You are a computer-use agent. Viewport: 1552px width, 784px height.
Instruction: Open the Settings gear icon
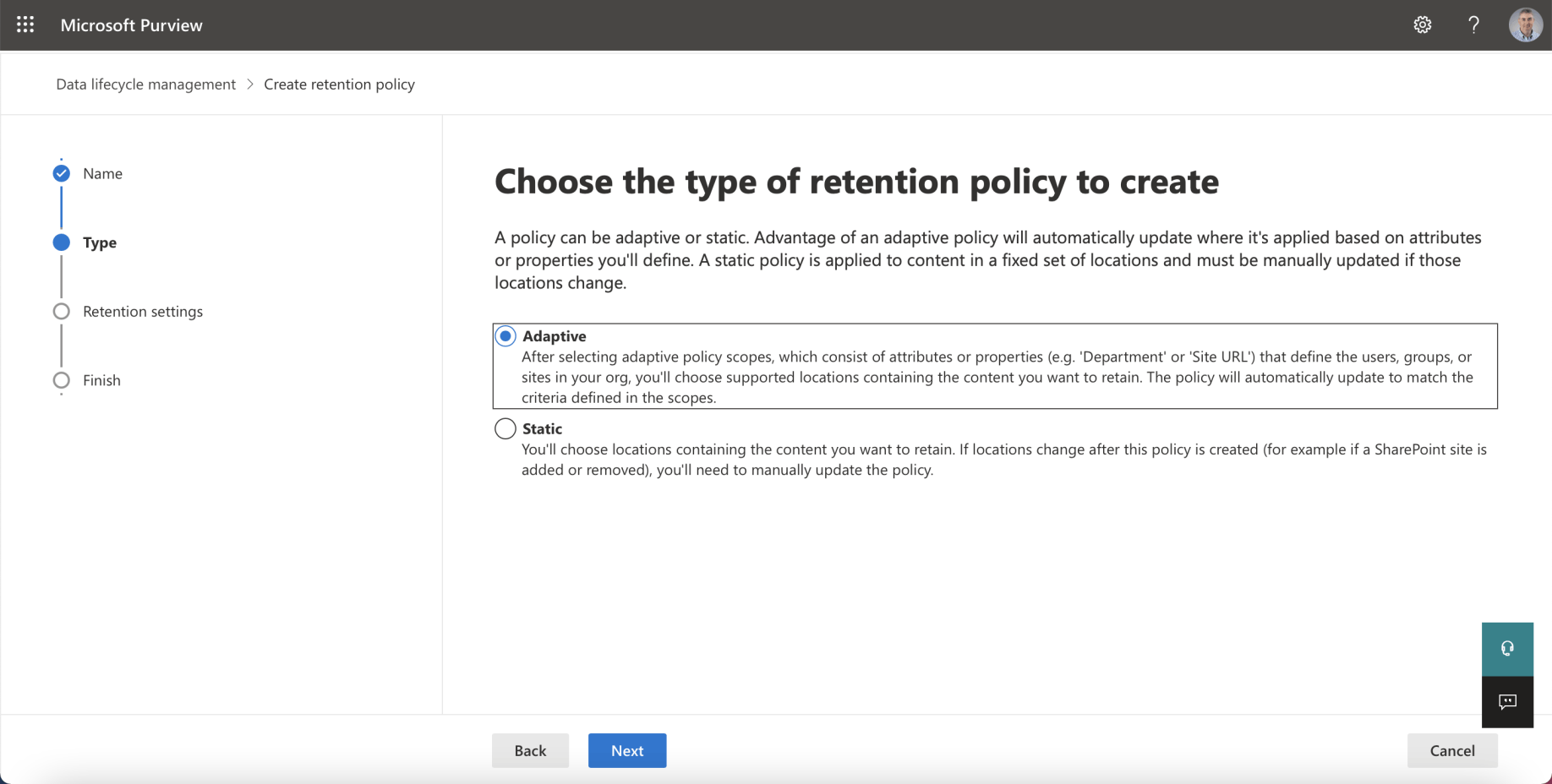pyautogui.click(x=1423, y=25)
